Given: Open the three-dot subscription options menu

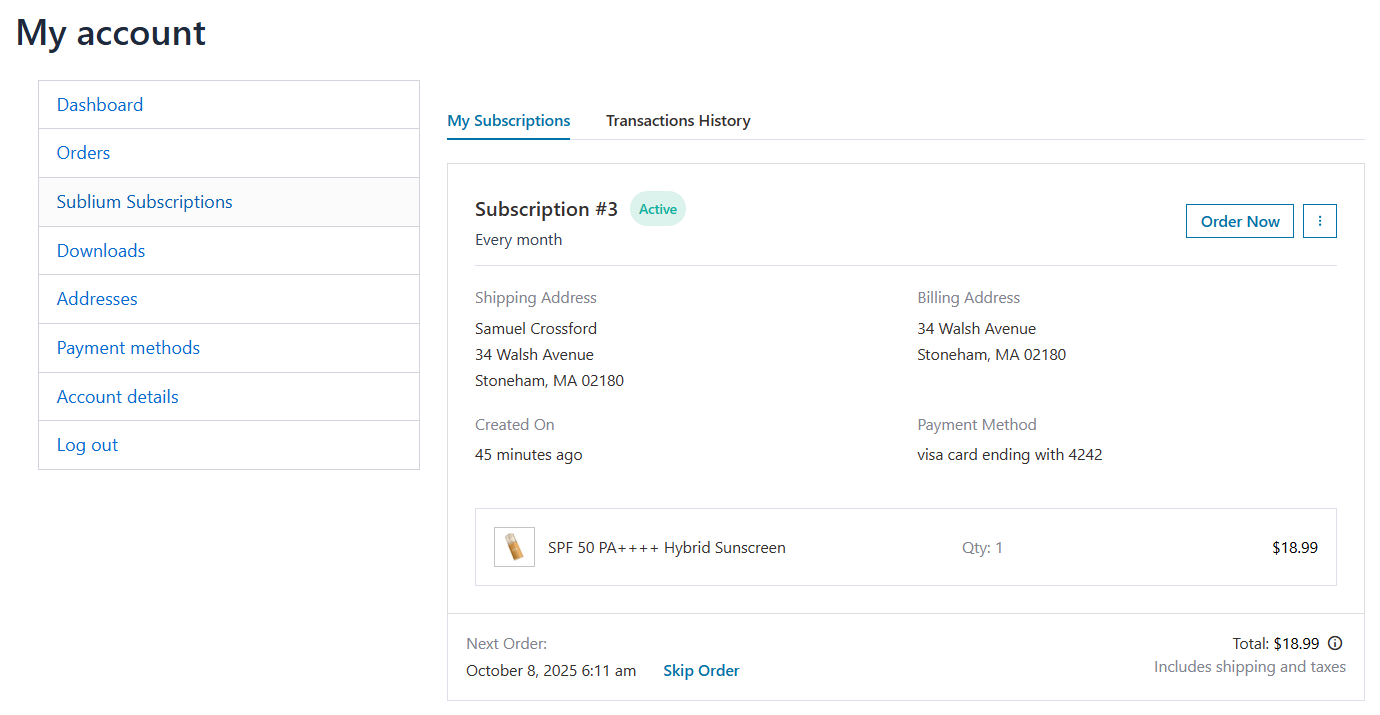Looking at the screenshot, I should pyautogui.click(x=1319, y=220).
